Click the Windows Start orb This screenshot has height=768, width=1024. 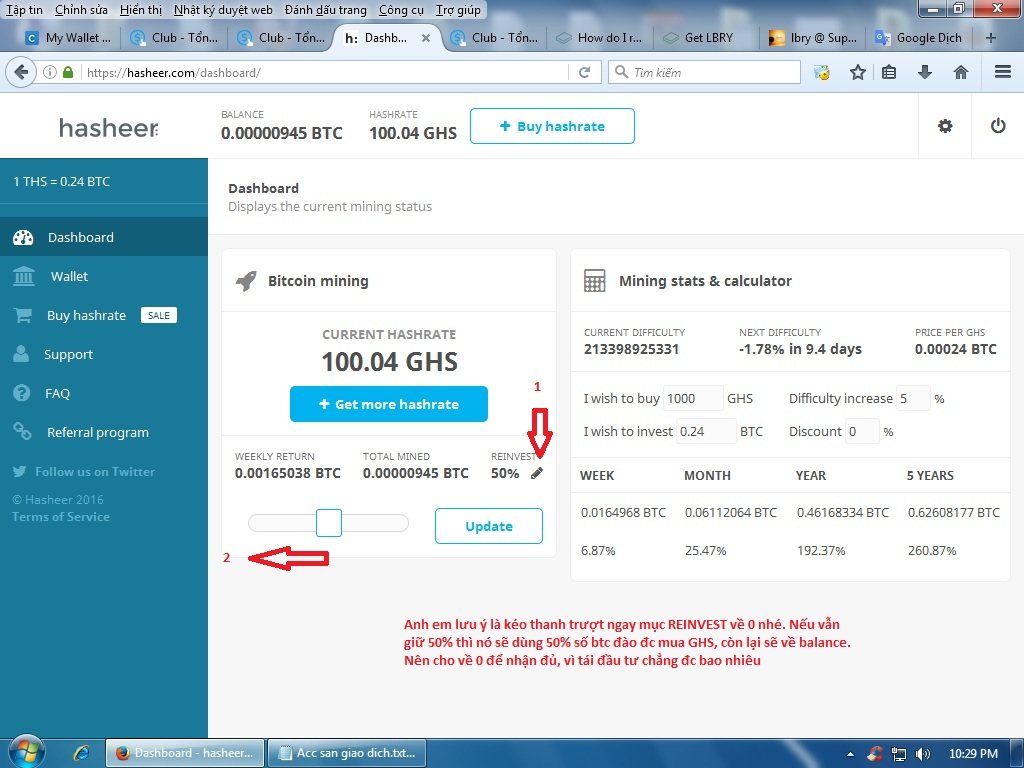26,751
